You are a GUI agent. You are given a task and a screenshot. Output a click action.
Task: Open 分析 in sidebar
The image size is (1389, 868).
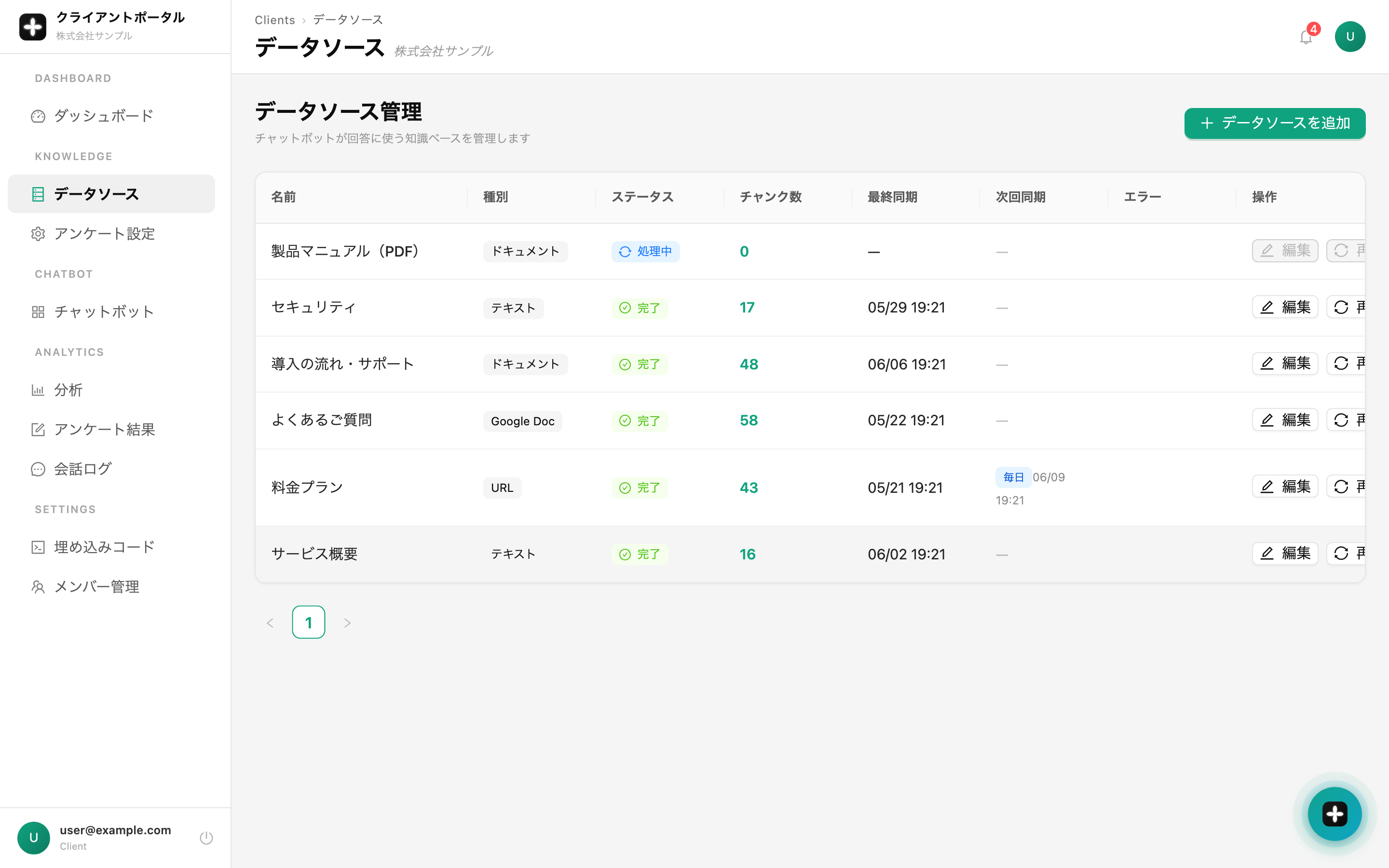111,391
